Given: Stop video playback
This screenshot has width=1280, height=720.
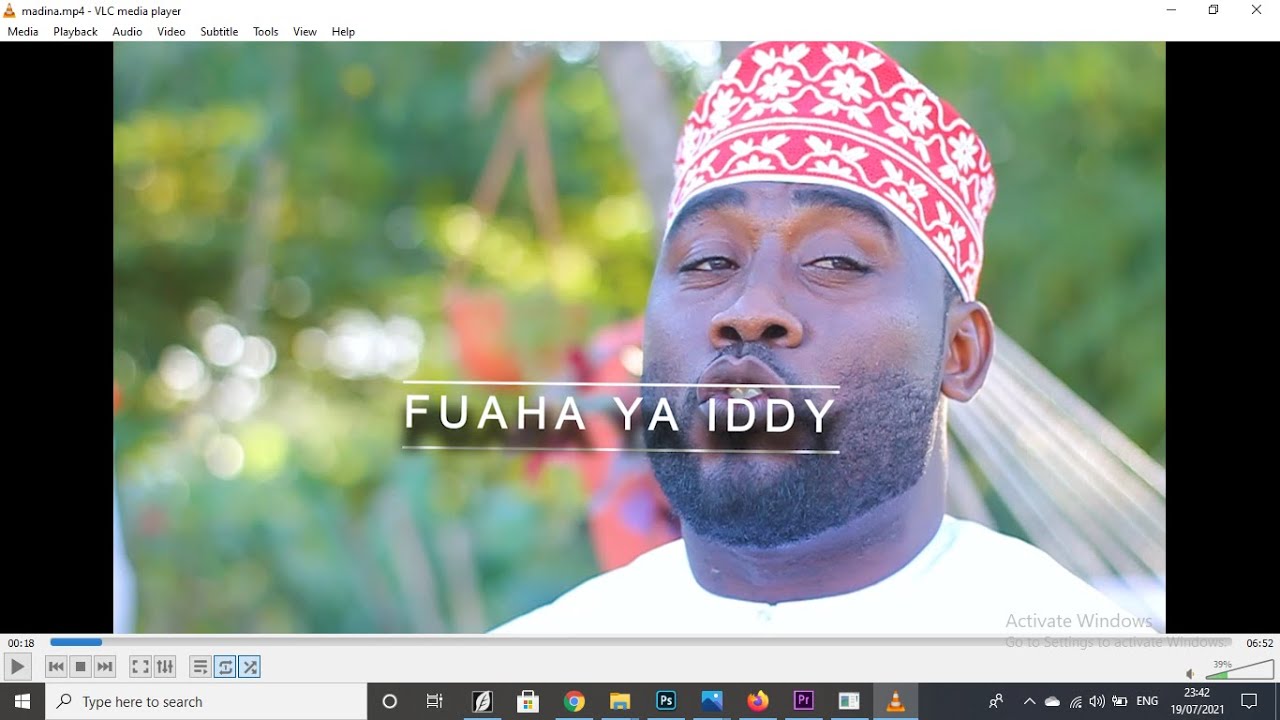Looking at the screenshot, I should 81,667.
